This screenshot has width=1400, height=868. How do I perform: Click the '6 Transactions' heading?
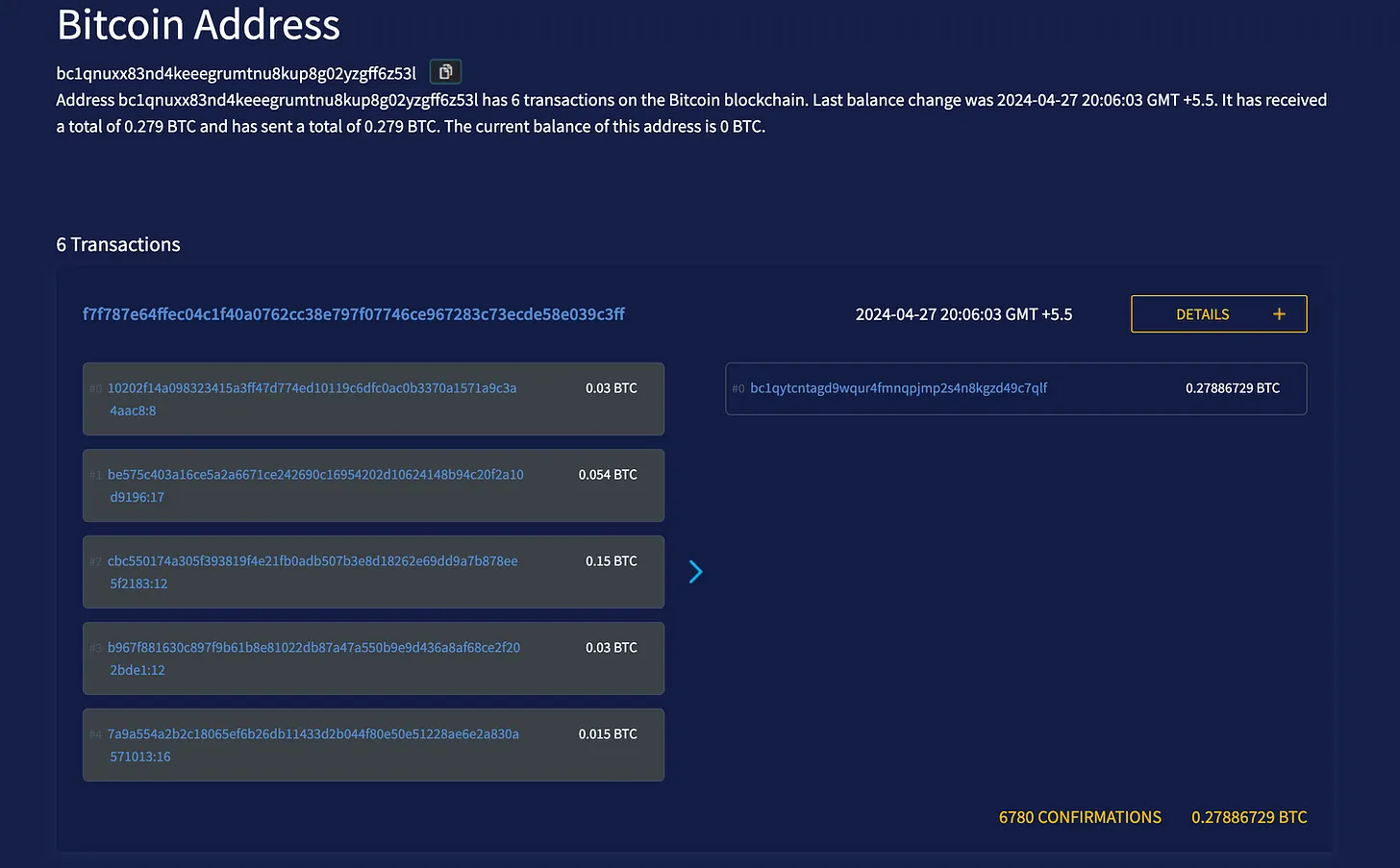[118, 244]
